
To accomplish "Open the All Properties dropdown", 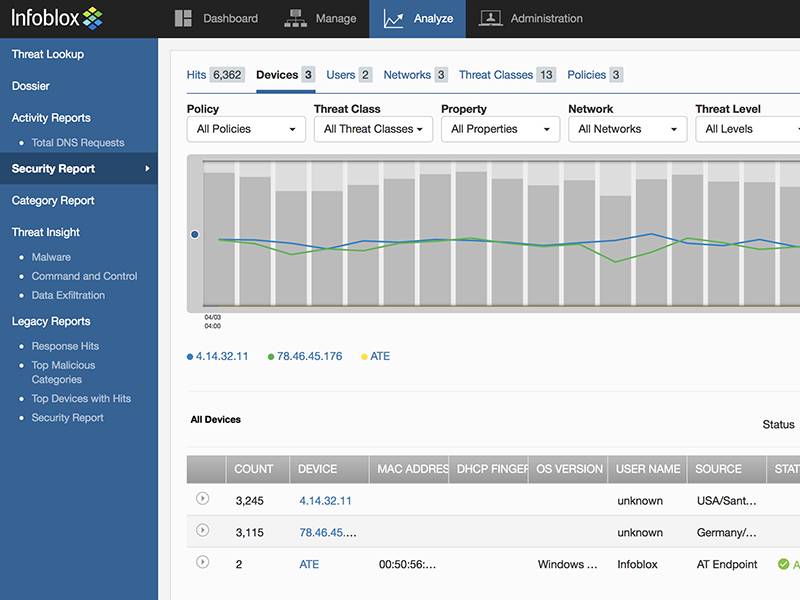I will click(501, 129).
